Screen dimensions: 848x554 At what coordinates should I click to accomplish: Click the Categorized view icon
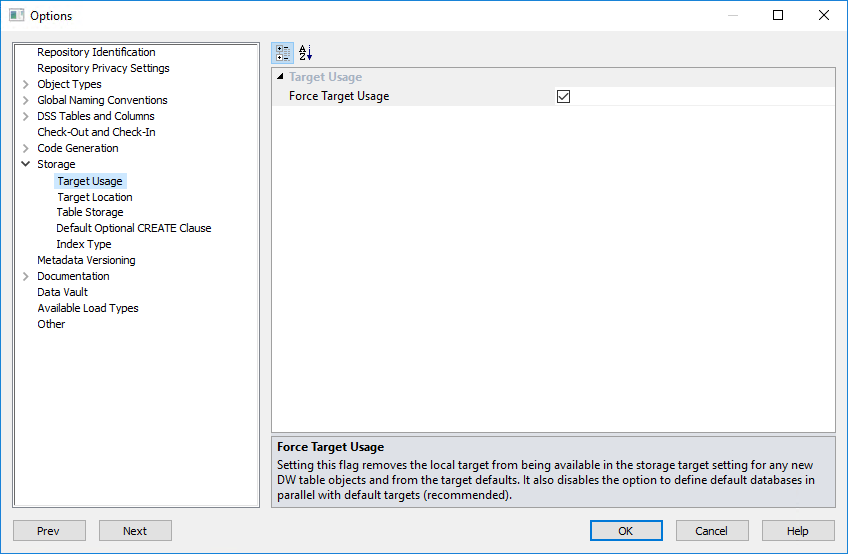pyautogui.click(x=283, y=53)
